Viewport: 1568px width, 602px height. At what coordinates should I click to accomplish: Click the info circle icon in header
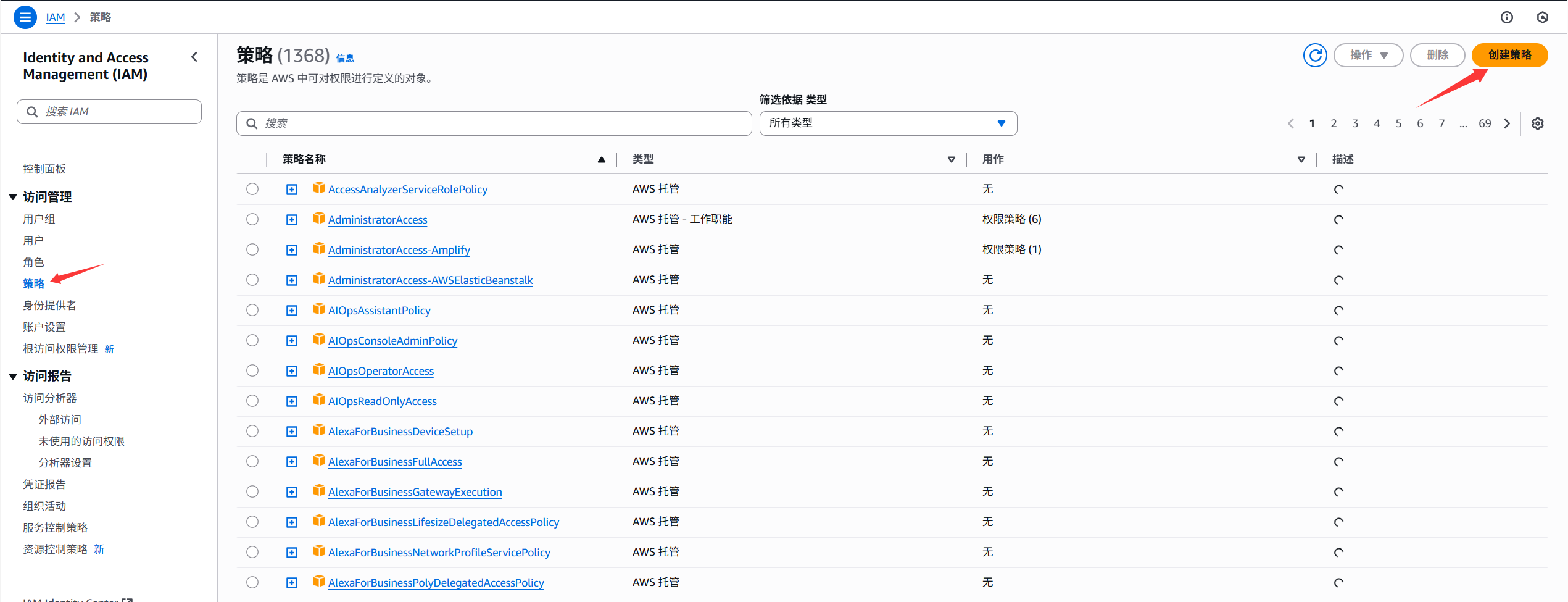tap(1507, 17)
